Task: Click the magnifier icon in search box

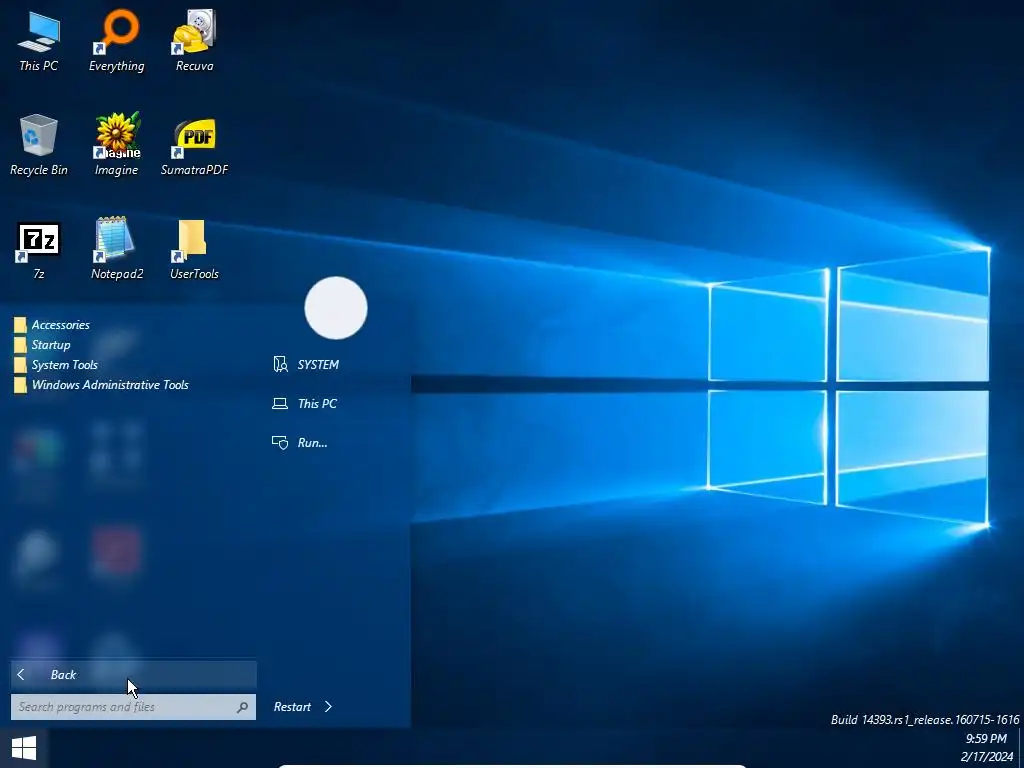Action: pos(242,707)
